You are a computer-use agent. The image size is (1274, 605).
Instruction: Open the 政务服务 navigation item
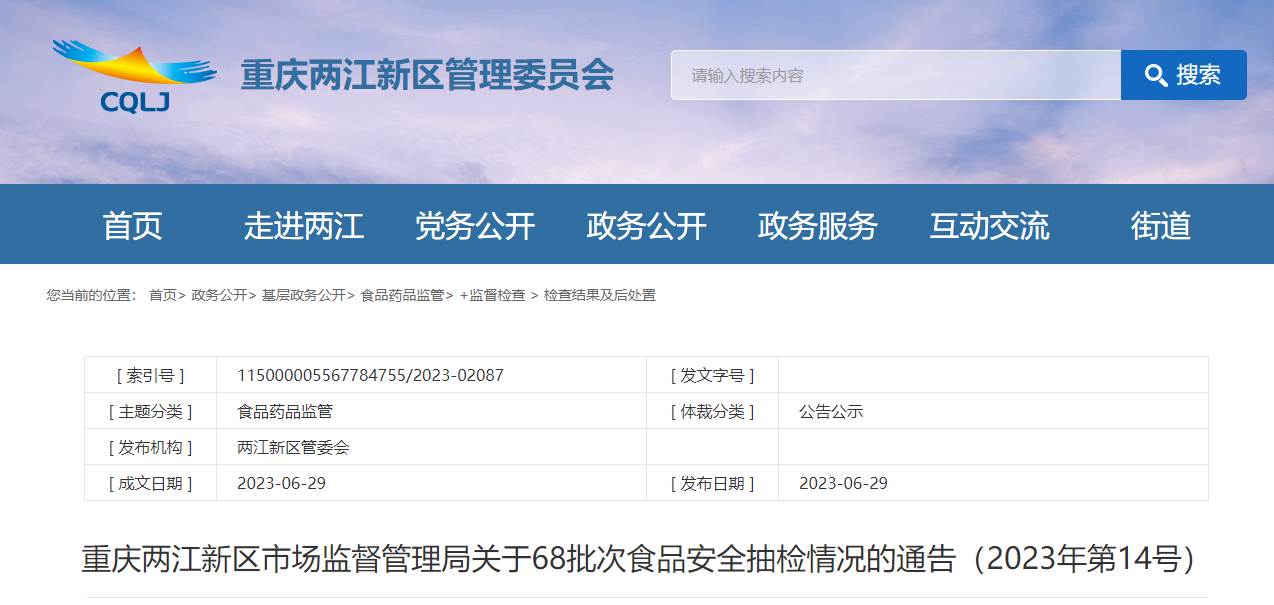[x=817, y=226]
